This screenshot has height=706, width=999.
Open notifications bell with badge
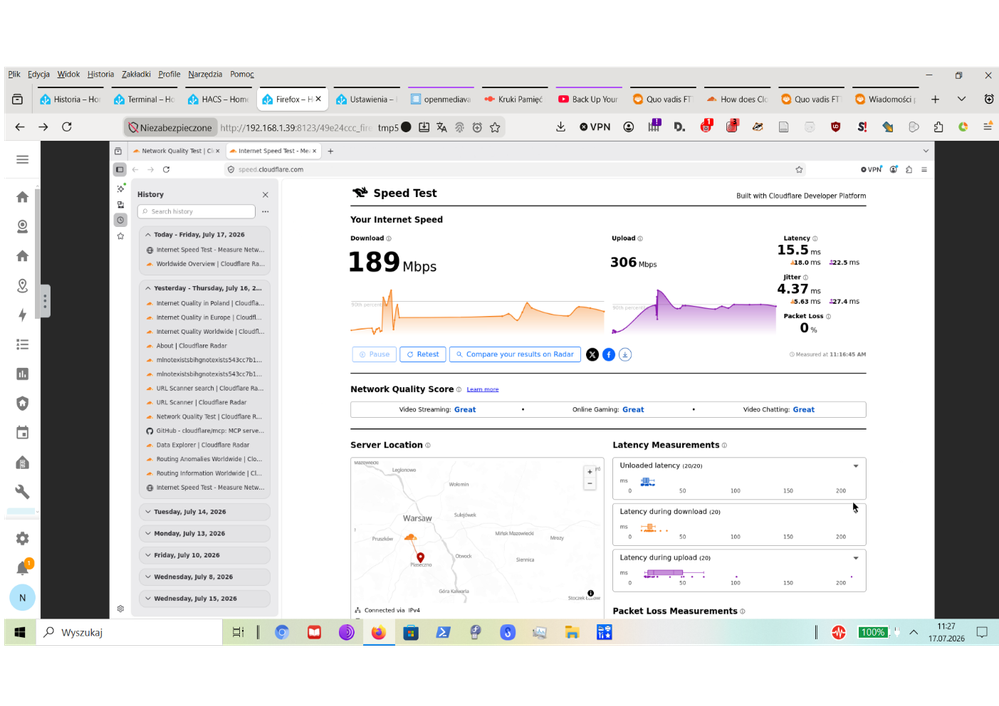point(23,567)
